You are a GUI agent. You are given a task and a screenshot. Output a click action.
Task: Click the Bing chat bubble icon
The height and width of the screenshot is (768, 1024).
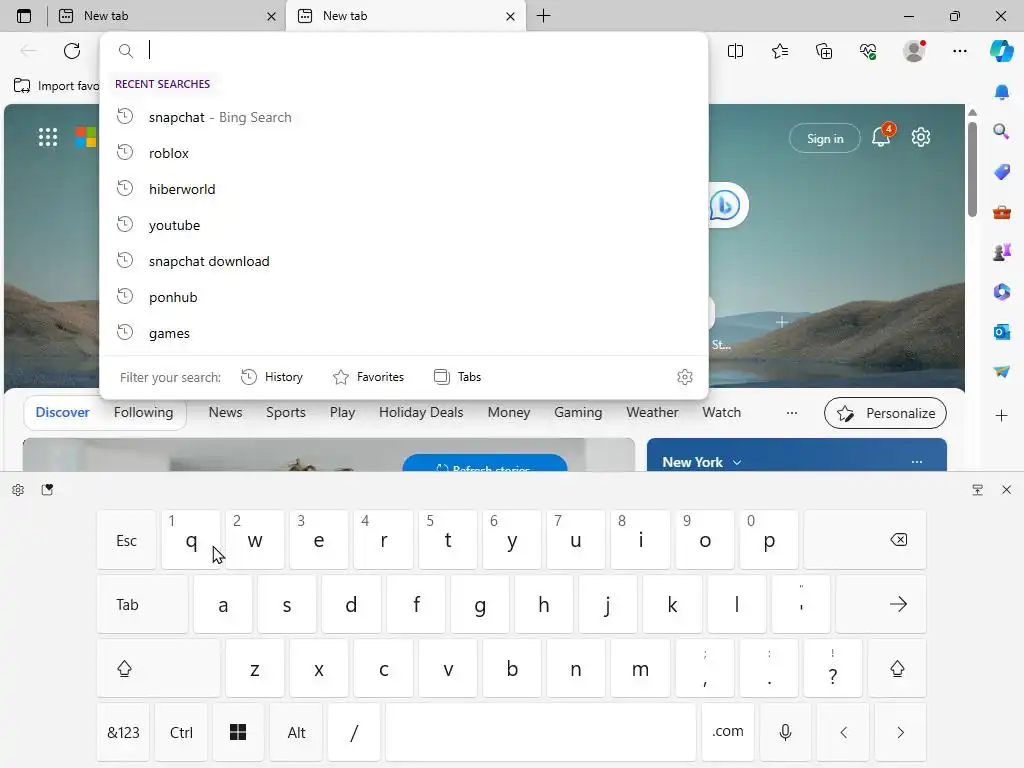(x=725, y=206)
